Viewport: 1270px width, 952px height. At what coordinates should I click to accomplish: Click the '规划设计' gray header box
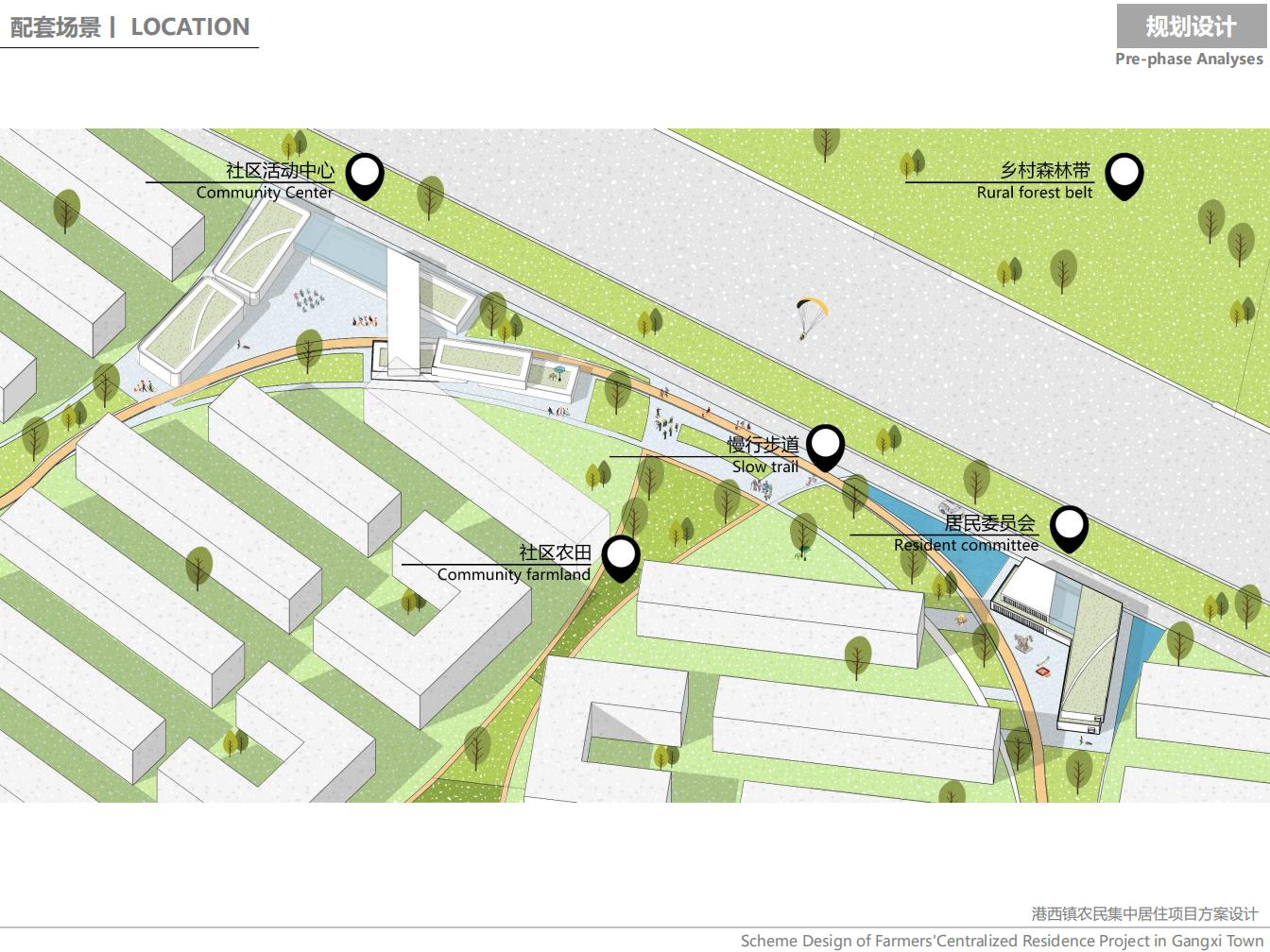[1191, 26]
